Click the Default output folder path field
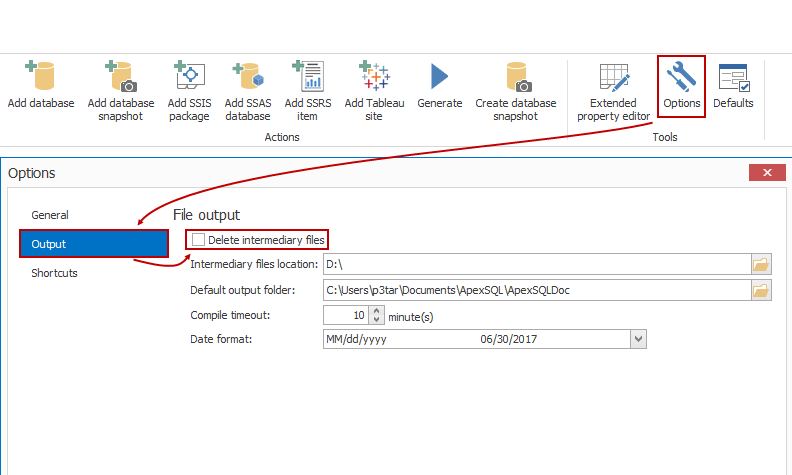 pyautogui.click(x=536, y=290)
